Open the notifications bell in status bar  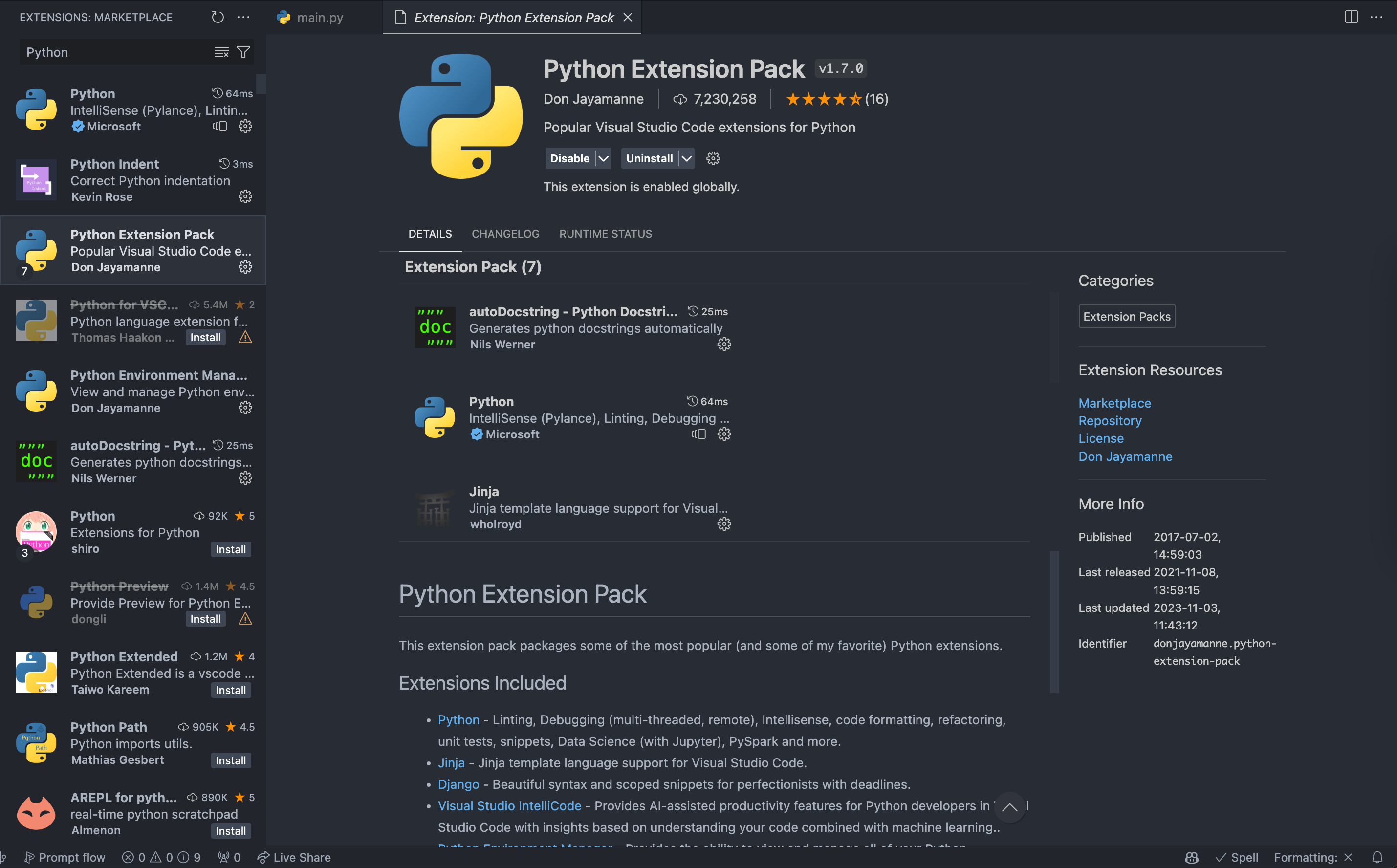coord(1376,857)
